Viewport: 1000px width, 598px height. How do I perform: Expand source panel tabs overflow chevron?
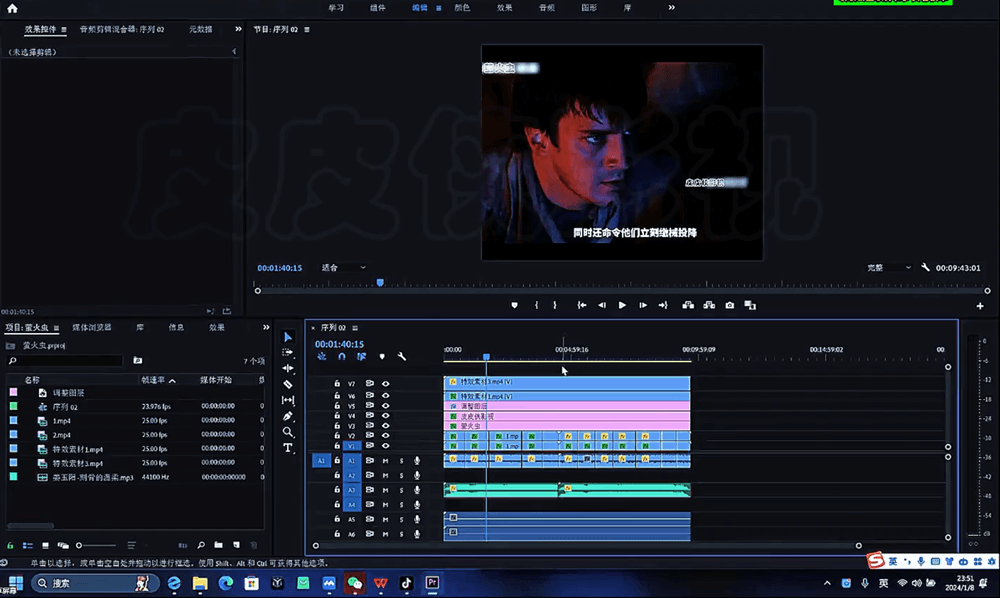coord(239,29)
